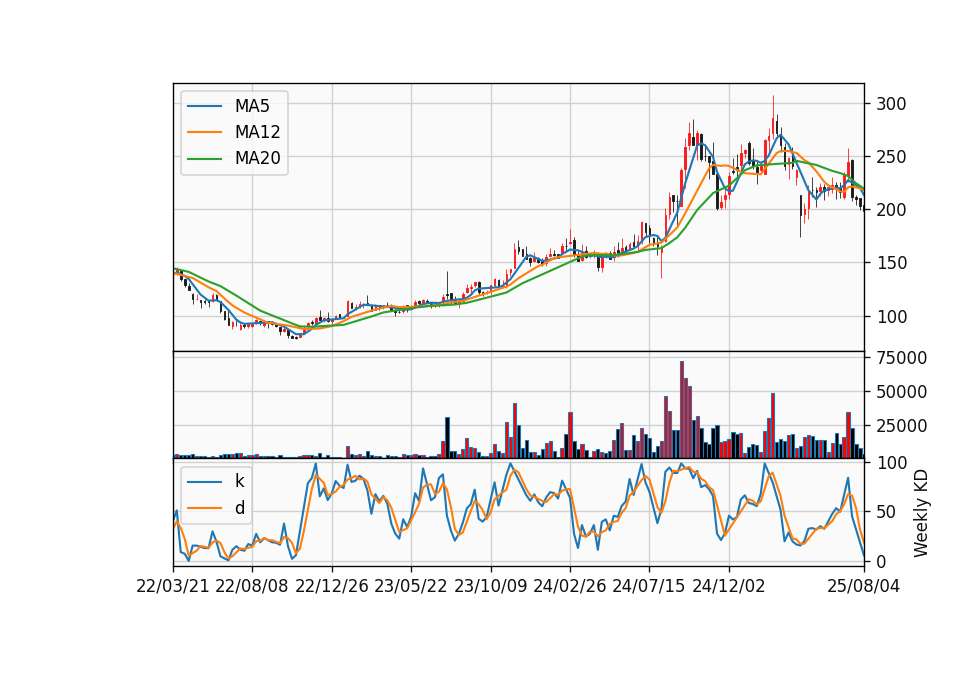Click the 50000 volume axis label
Viewport: 960px width, 690px height.
[x=901, y=392]
